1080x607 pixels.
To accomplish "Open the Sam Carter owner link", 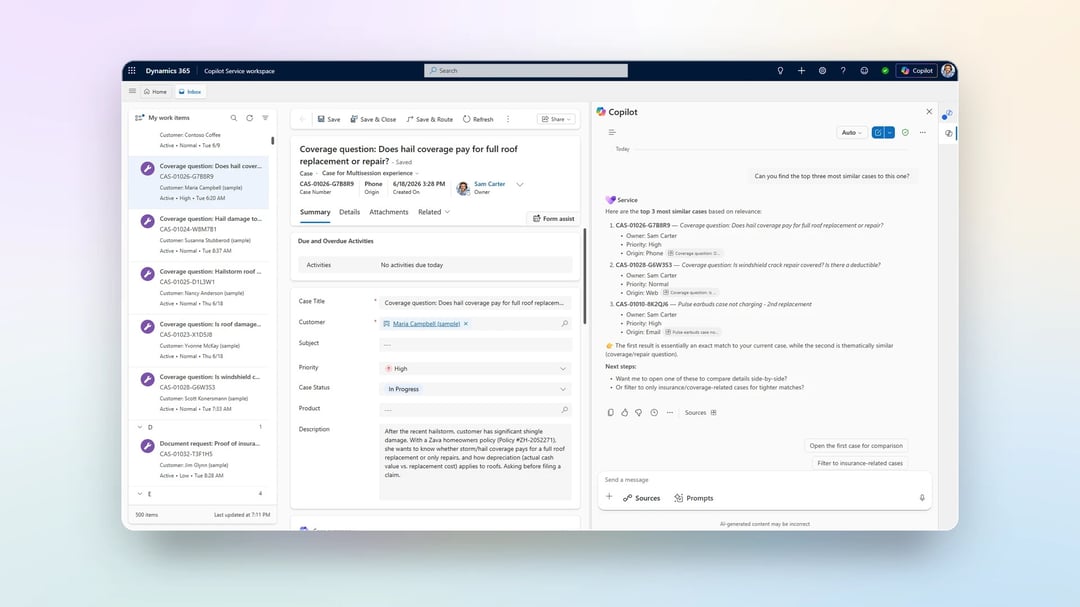I will pos(490,184).
